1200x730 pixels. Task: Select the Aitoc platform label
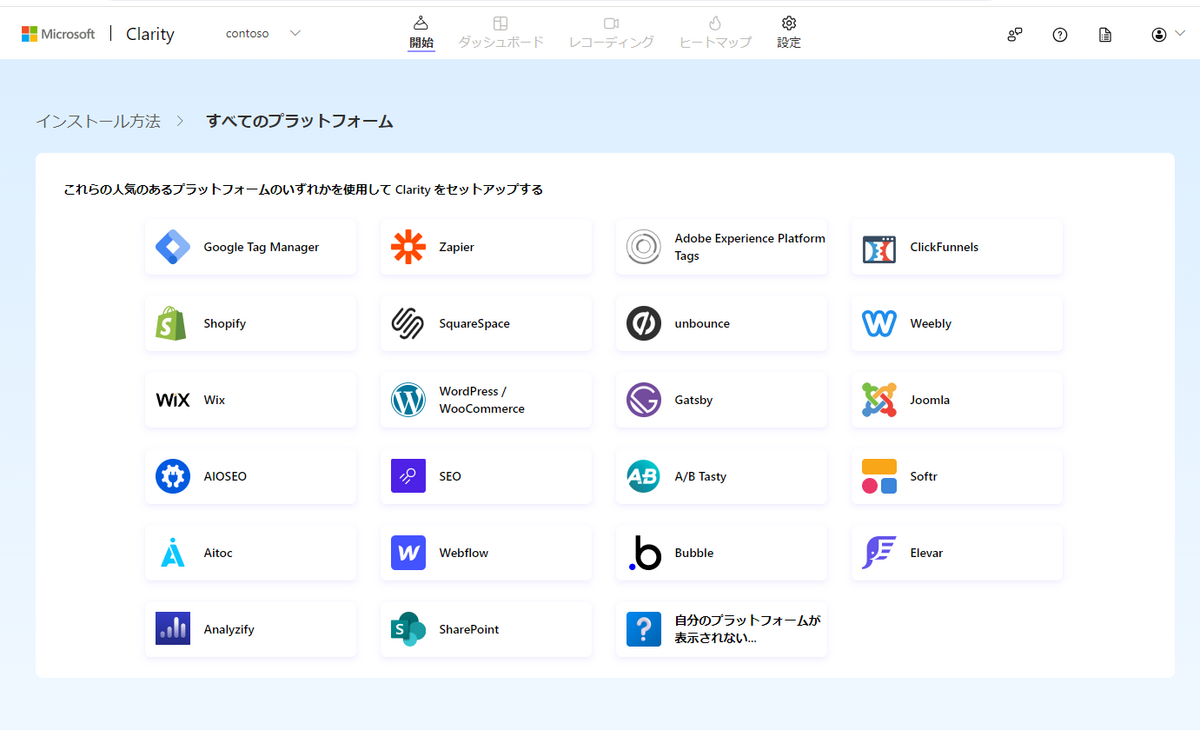pos(218,553)
